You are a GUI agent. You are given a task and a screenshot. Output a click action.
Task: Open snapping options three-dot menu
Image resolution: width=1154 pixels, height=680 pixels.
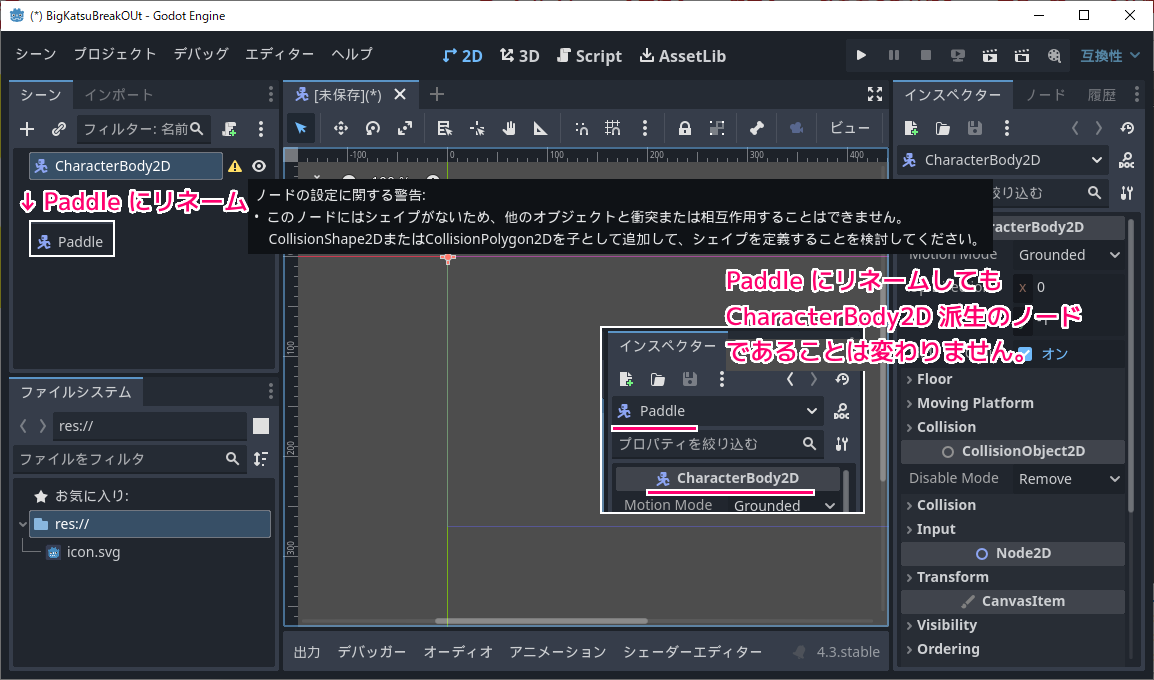pos(645,128)
